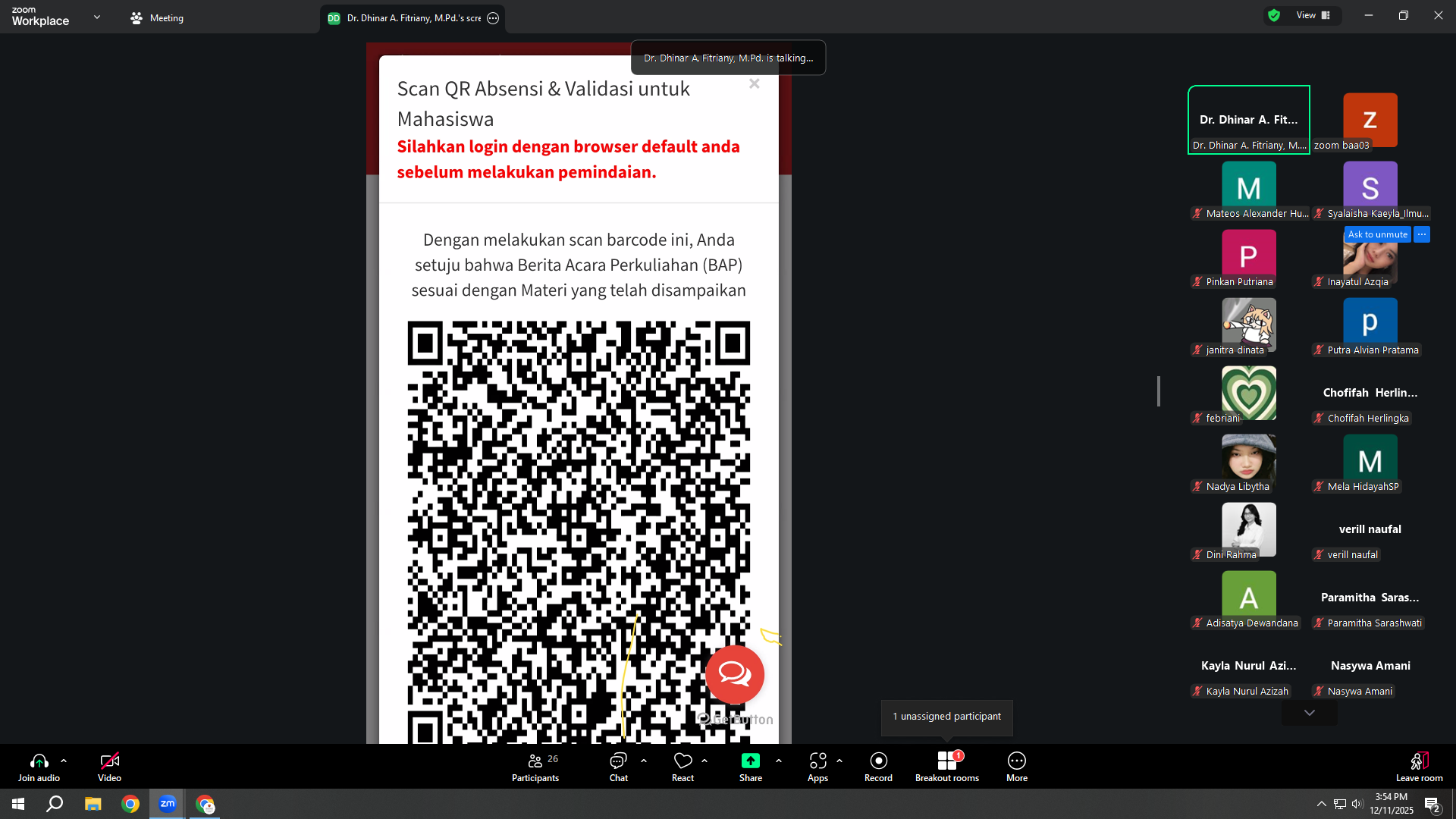The width and height of the screenshot is (1456, 819).
Task: Expand share options caret
Action: tap(779, 761)
